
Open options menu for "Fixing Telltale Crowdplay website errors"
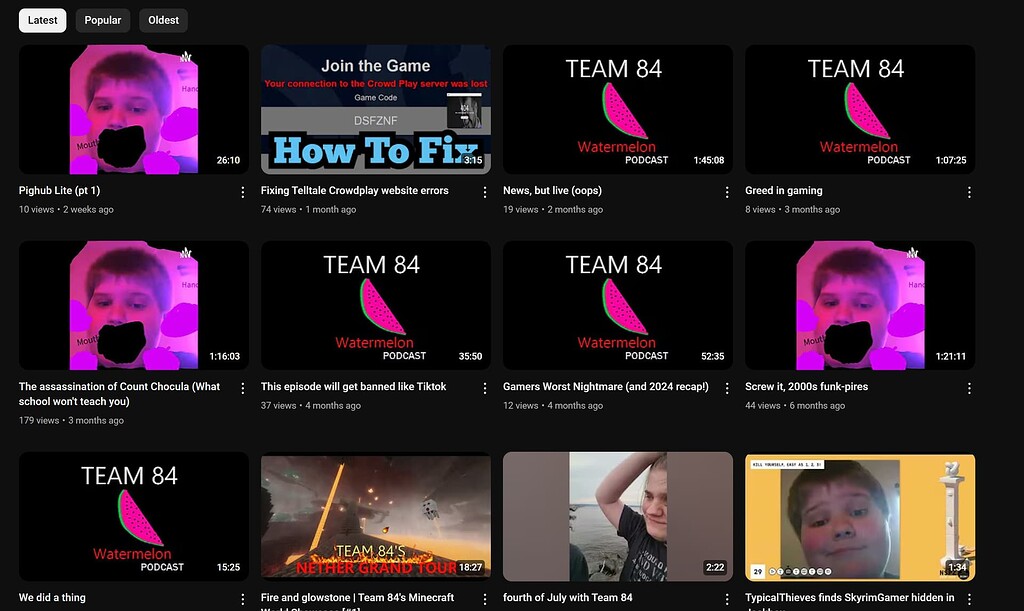click(484, 192)
